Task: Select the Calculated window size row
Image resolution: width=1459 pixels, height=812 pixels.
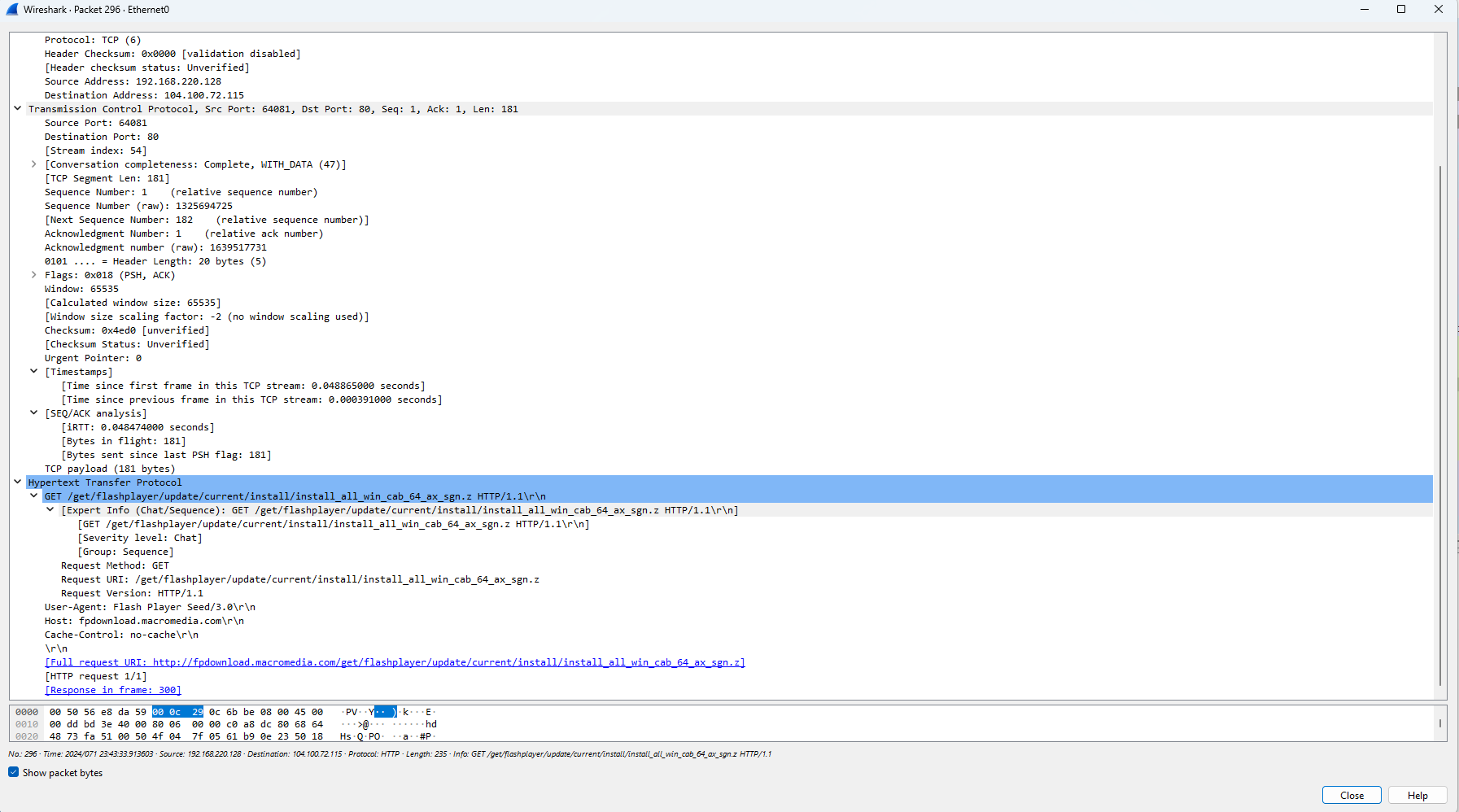Action: (x=133, y=303)
